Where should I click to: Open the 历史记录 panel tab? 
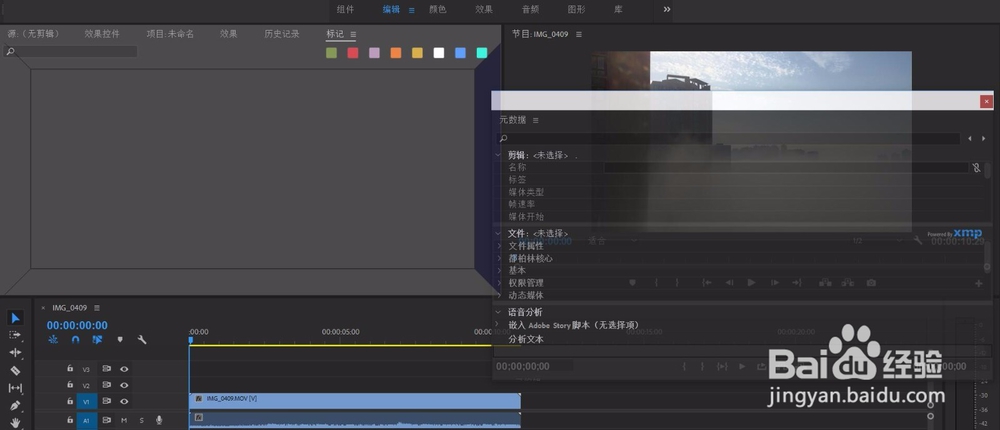pos(282,34)
